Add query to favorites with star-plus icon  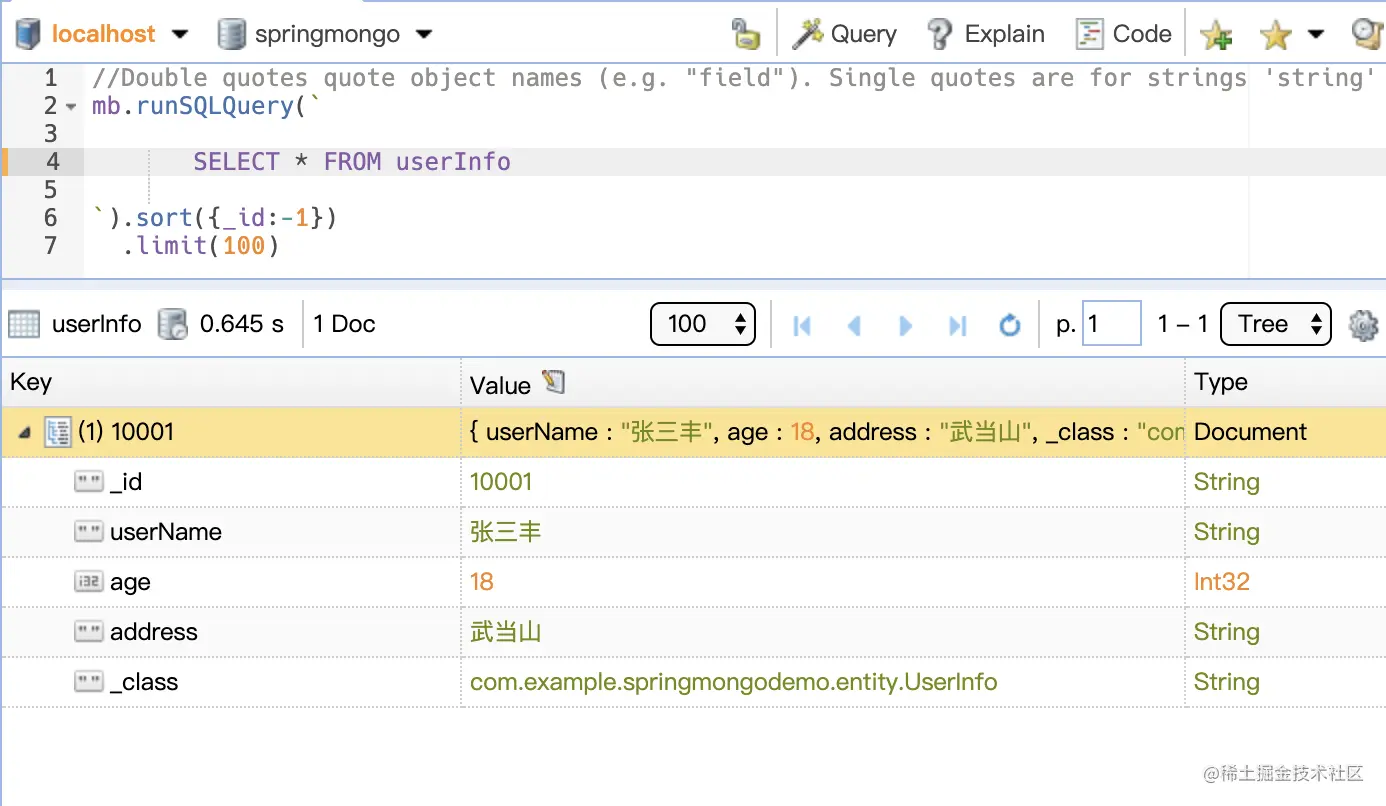[x=1216, y=33]
